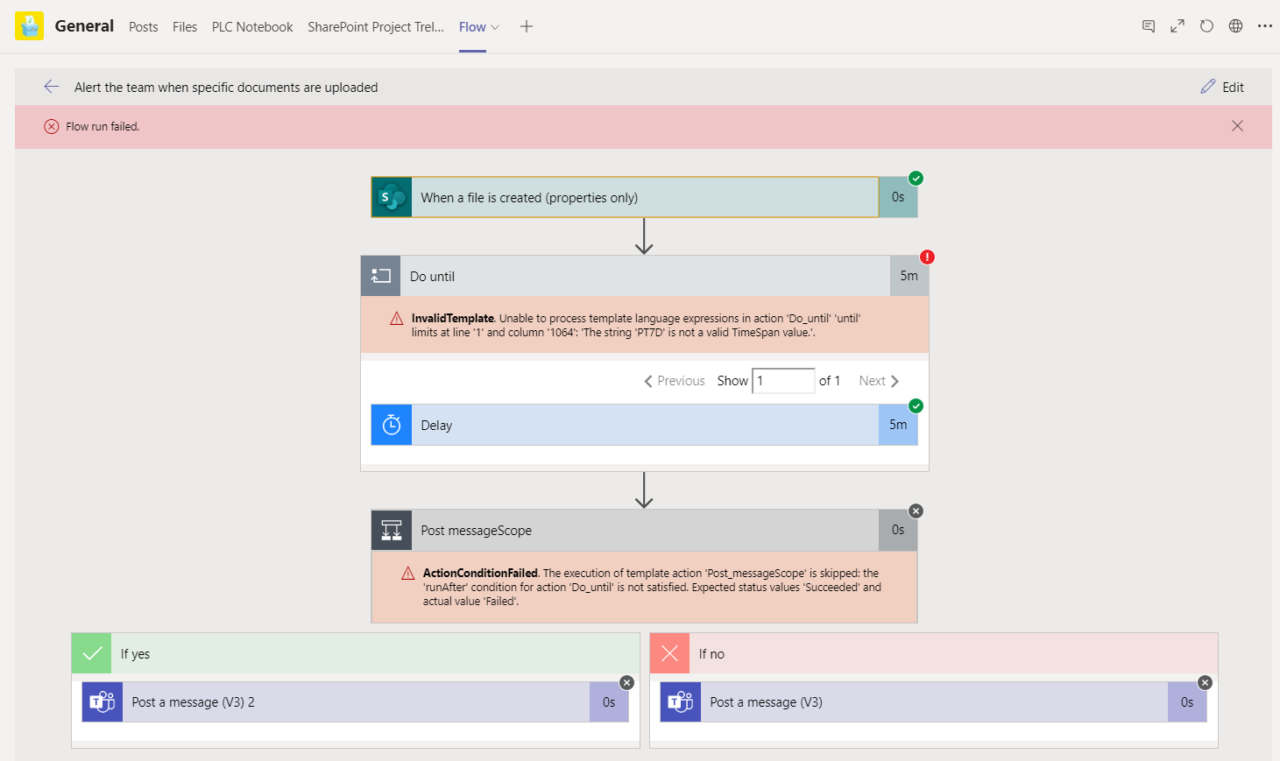This screenshot has height=761, width=1280.
Task: Click the clock icon on the Delay action
Action: pos(391,424)
